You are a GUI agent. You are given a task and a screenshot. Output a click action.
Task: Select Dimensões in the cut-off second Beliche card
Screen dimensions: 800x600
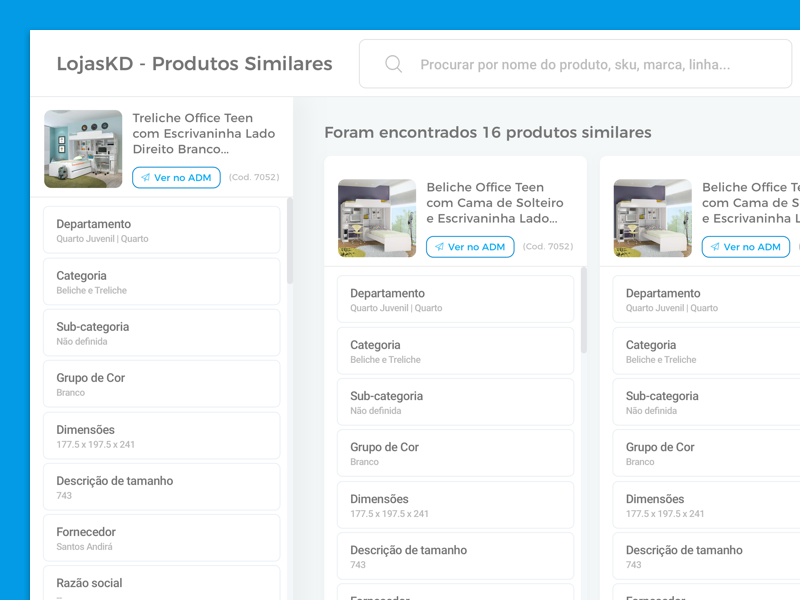(706, 505)
